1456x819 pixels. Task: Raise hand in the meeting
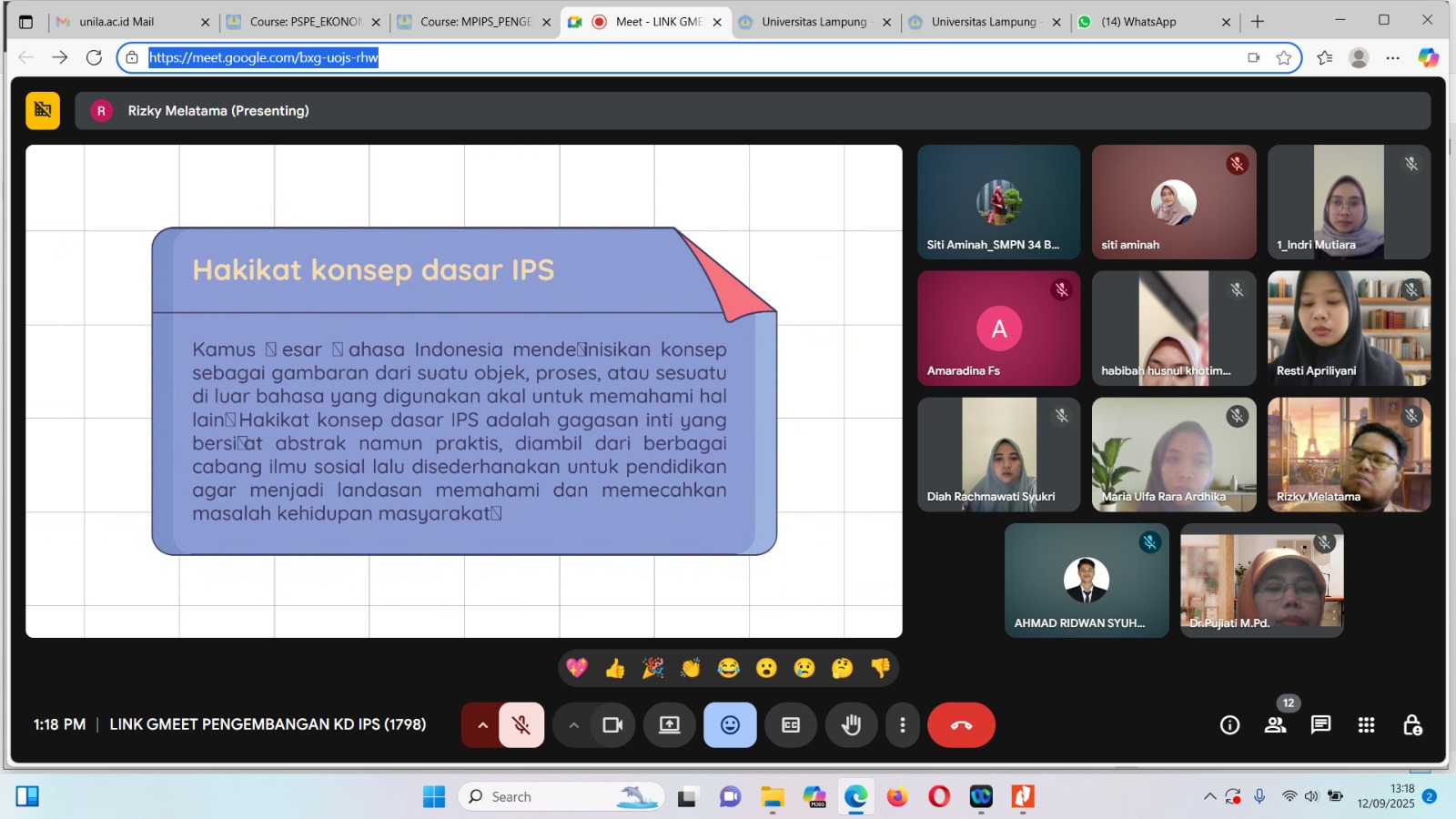tap(851, 725)
